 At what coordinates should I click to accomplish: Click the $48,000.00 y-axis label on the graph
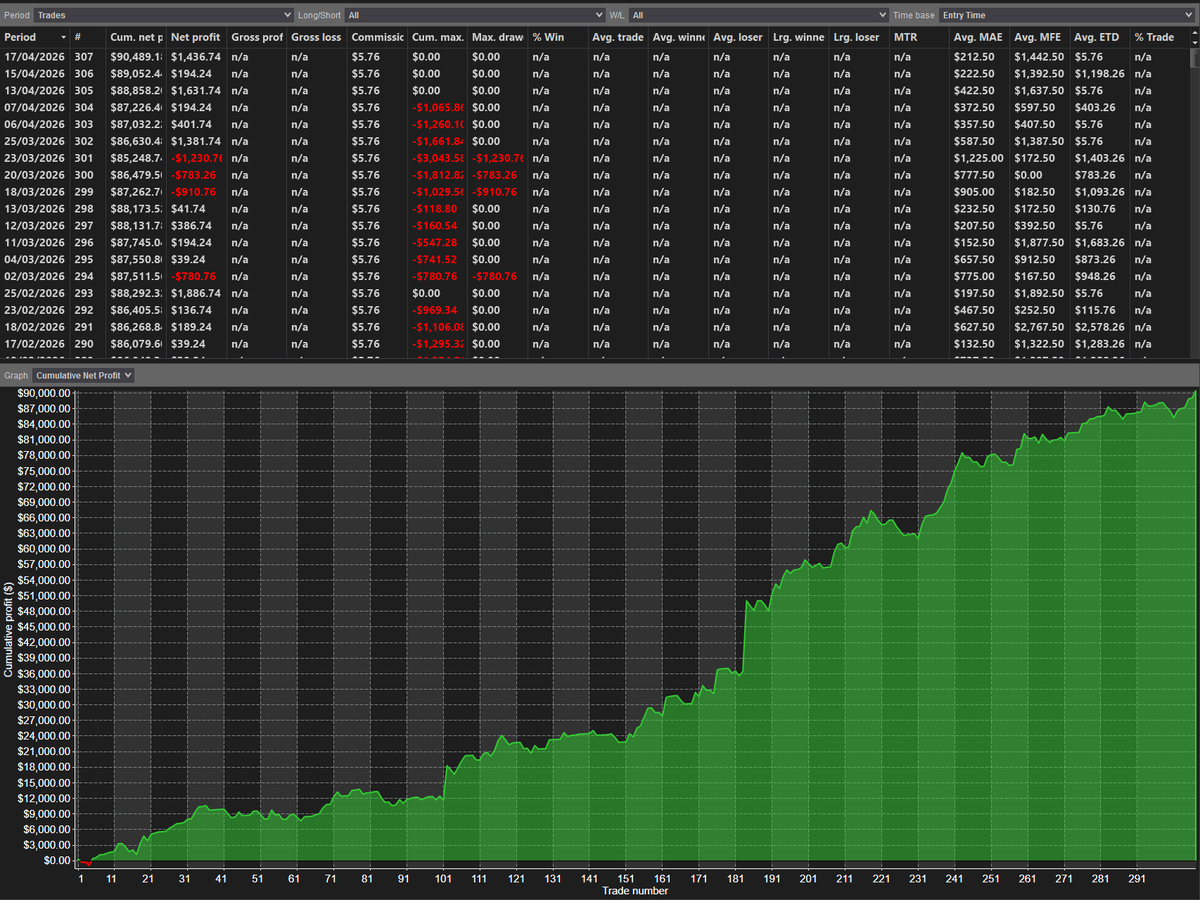click(x=44, y=611)
